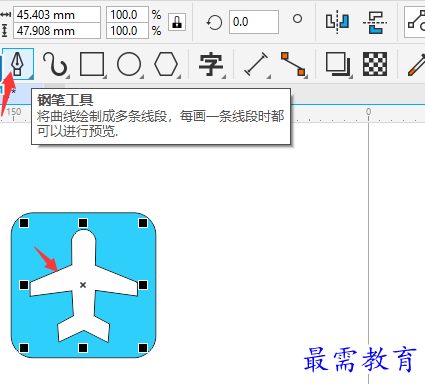Viewport: 425px width, 391px height.
Task: Click the height field 47.908 mm
Action: point(57,31)
